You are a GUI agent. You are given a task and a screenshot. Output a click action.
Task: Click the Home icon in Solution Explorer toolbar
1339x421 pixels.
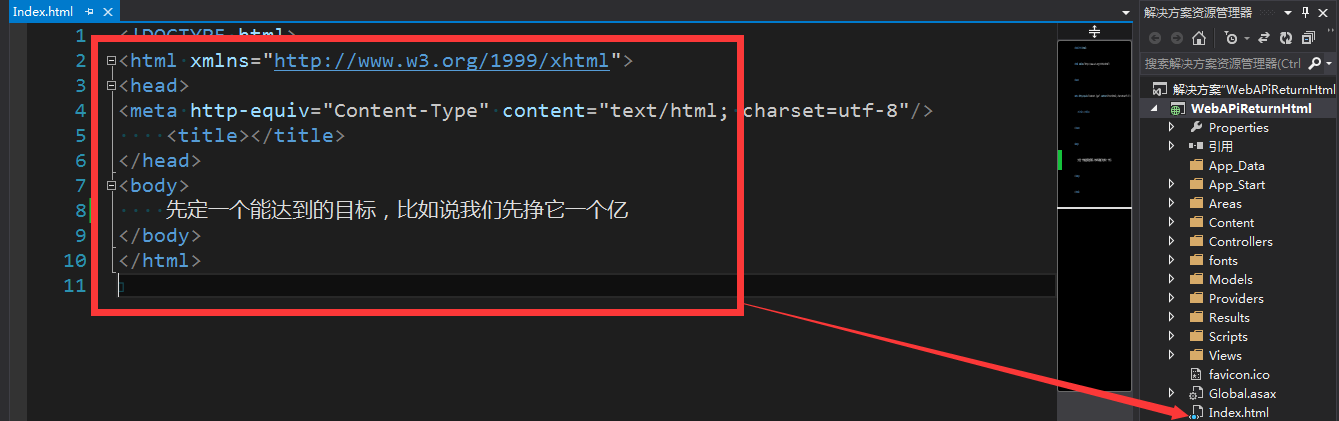1198,38
